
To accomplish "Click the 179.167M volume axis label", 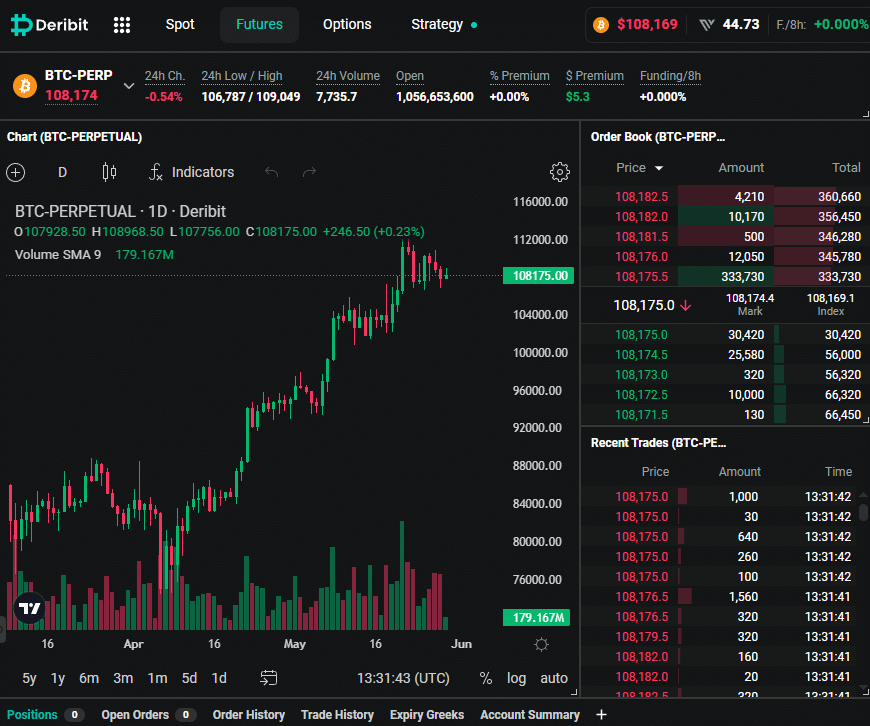I will coord(536,617).
